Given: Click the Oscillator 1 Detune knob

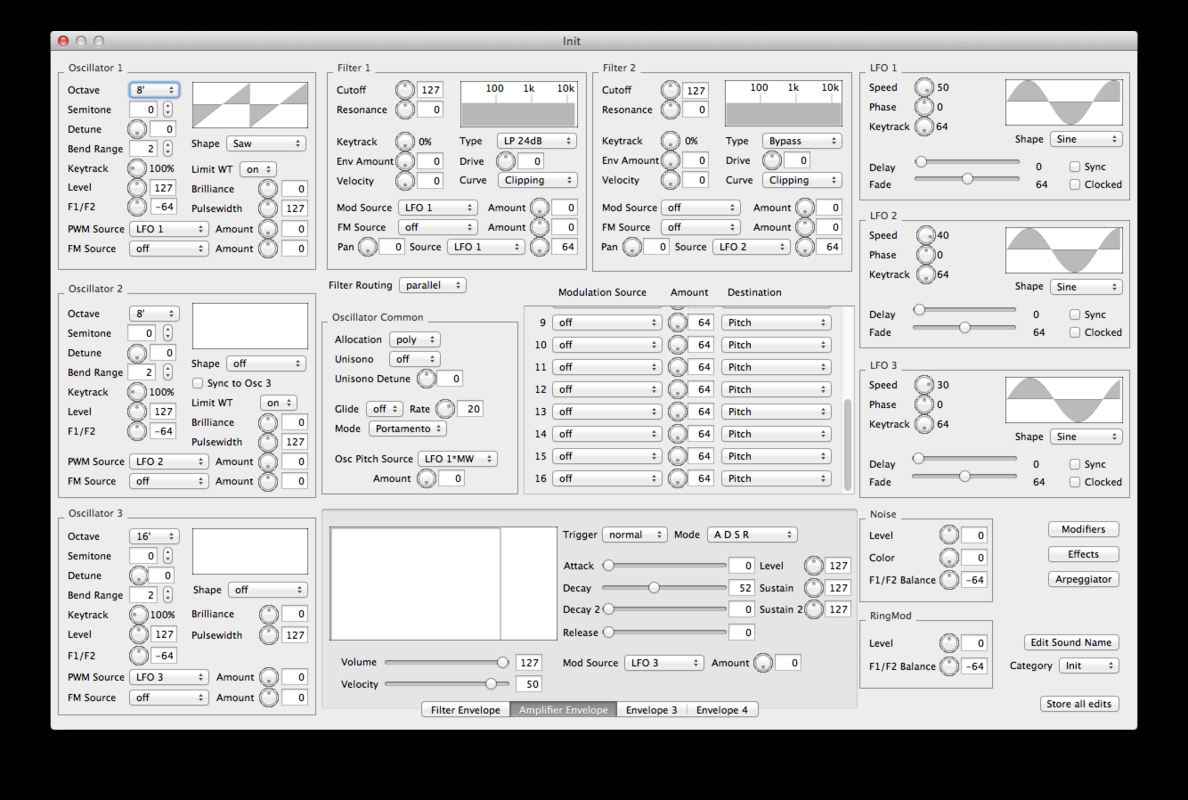Looking at the screenshot, I should pos(138,129).
